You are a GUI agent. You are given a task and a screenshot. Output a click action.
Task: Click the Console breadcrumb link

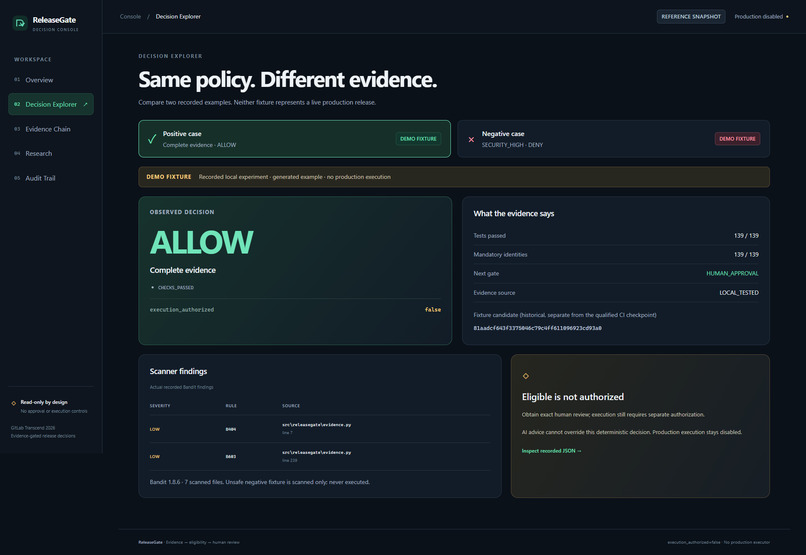(x=130, y=16)
